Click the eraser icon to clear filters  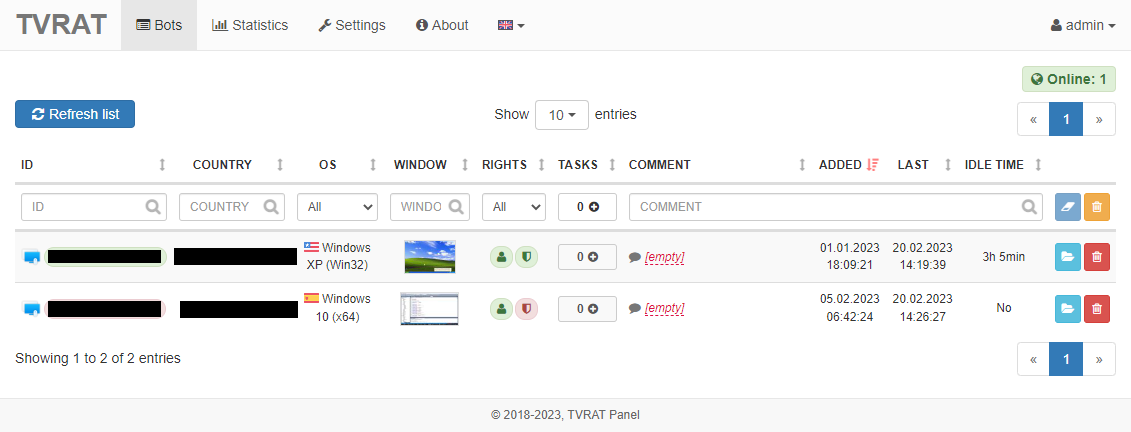point(1068,207)
